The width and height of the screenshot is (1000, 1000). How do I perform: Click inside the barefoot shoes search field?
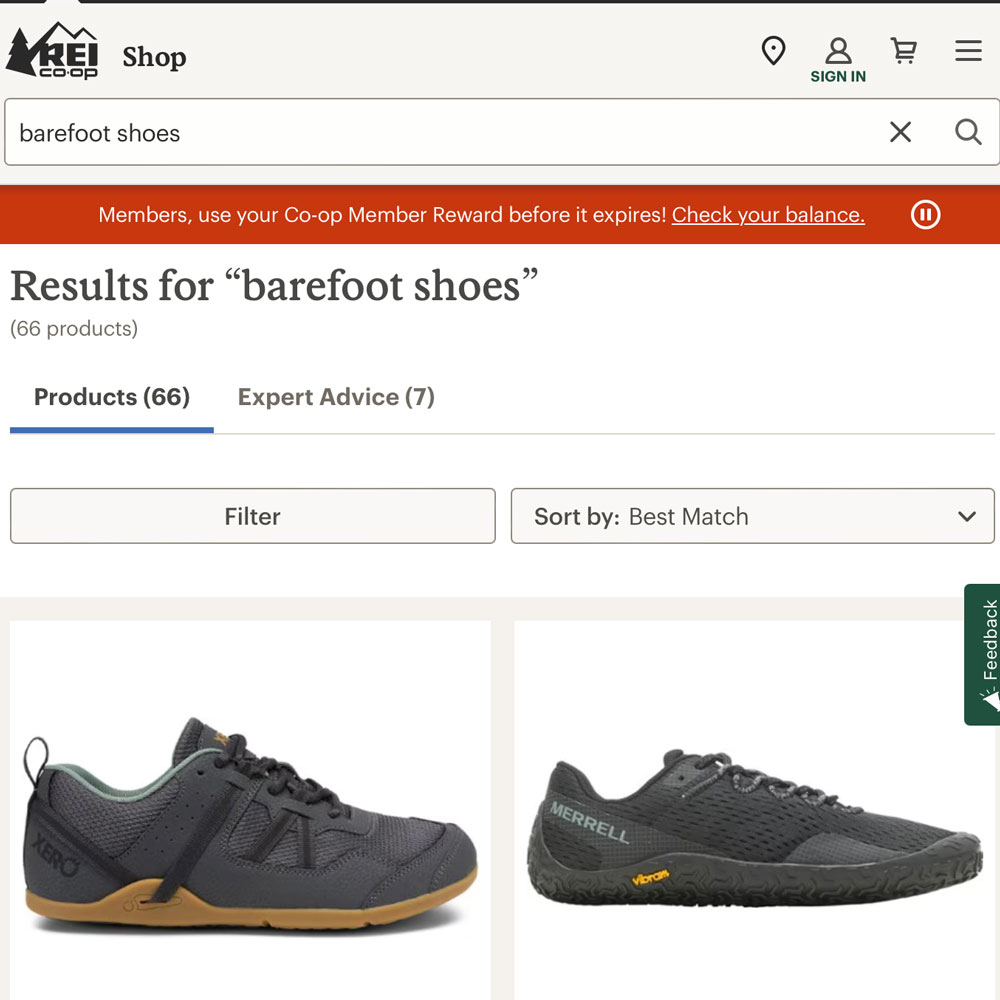tap(400, 131)
